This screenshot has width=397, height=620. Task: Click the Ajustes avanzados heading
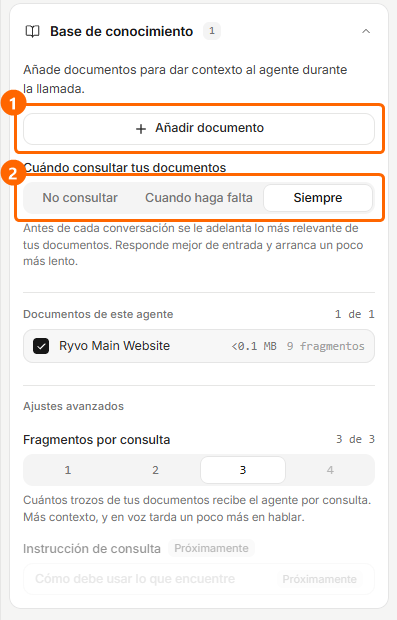(74, 406)
